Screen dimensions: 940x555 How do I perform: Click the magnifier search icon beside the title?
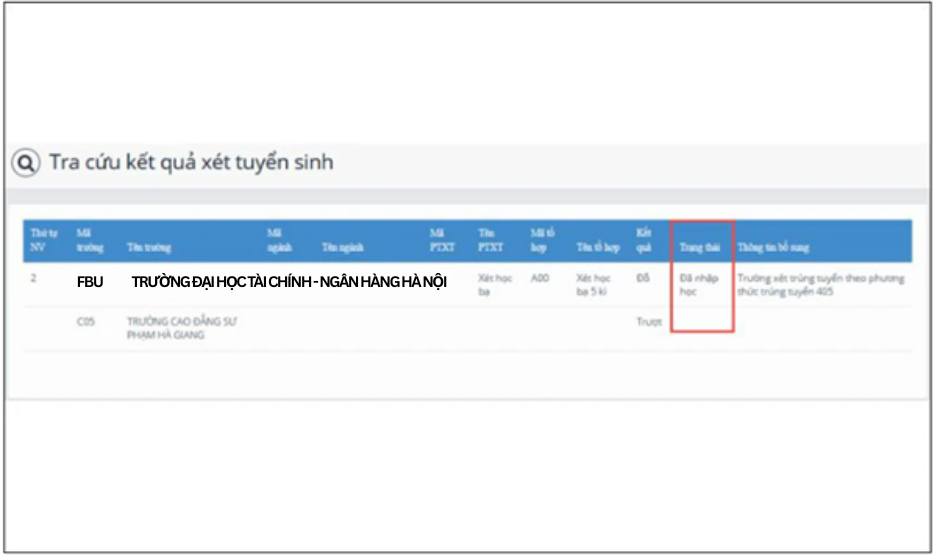pyautogui.click(x=26, y=162)
